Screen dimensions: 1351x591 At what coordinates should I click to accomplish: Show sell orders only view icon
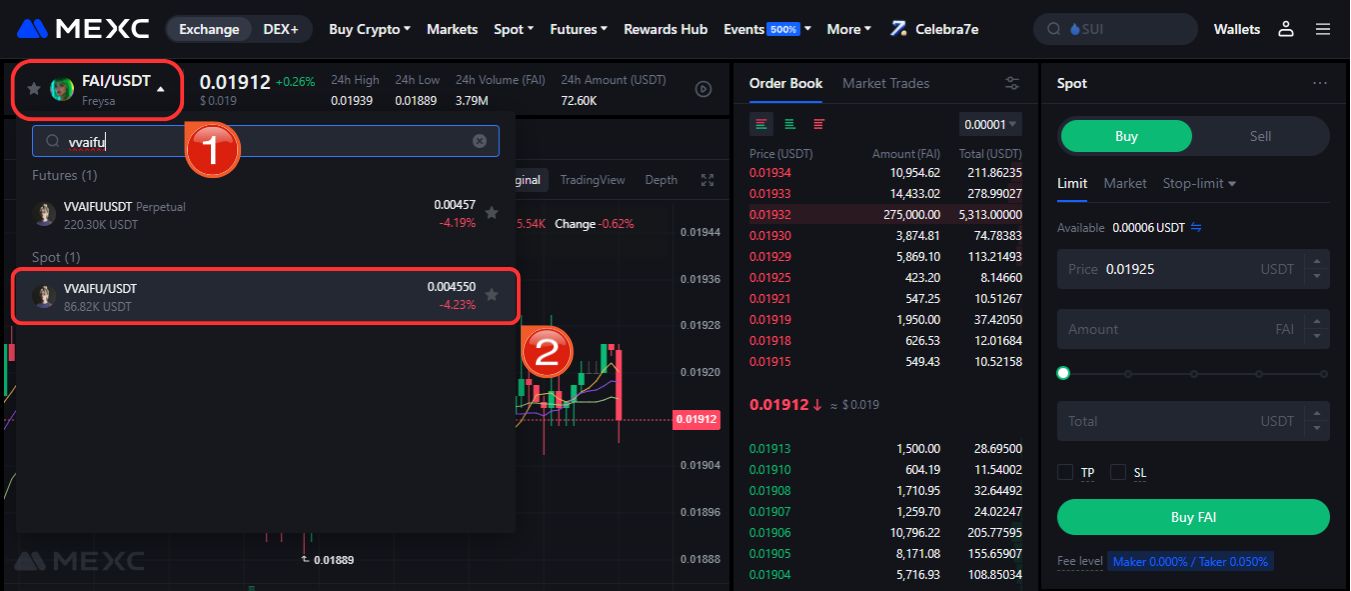[x=819, y=124]
